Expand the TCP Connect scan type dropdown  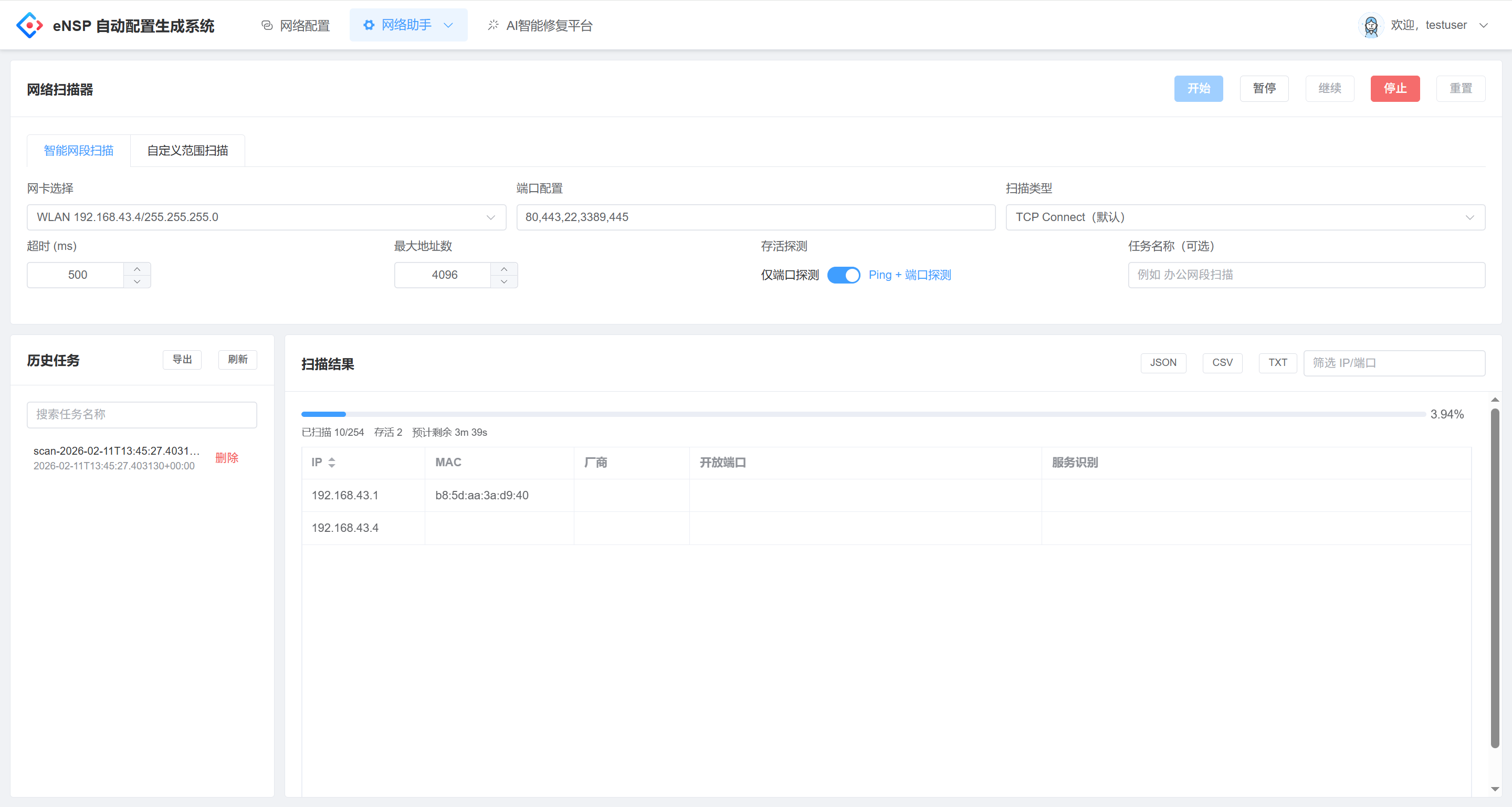pyautogui.click(x=1244, y=217)
